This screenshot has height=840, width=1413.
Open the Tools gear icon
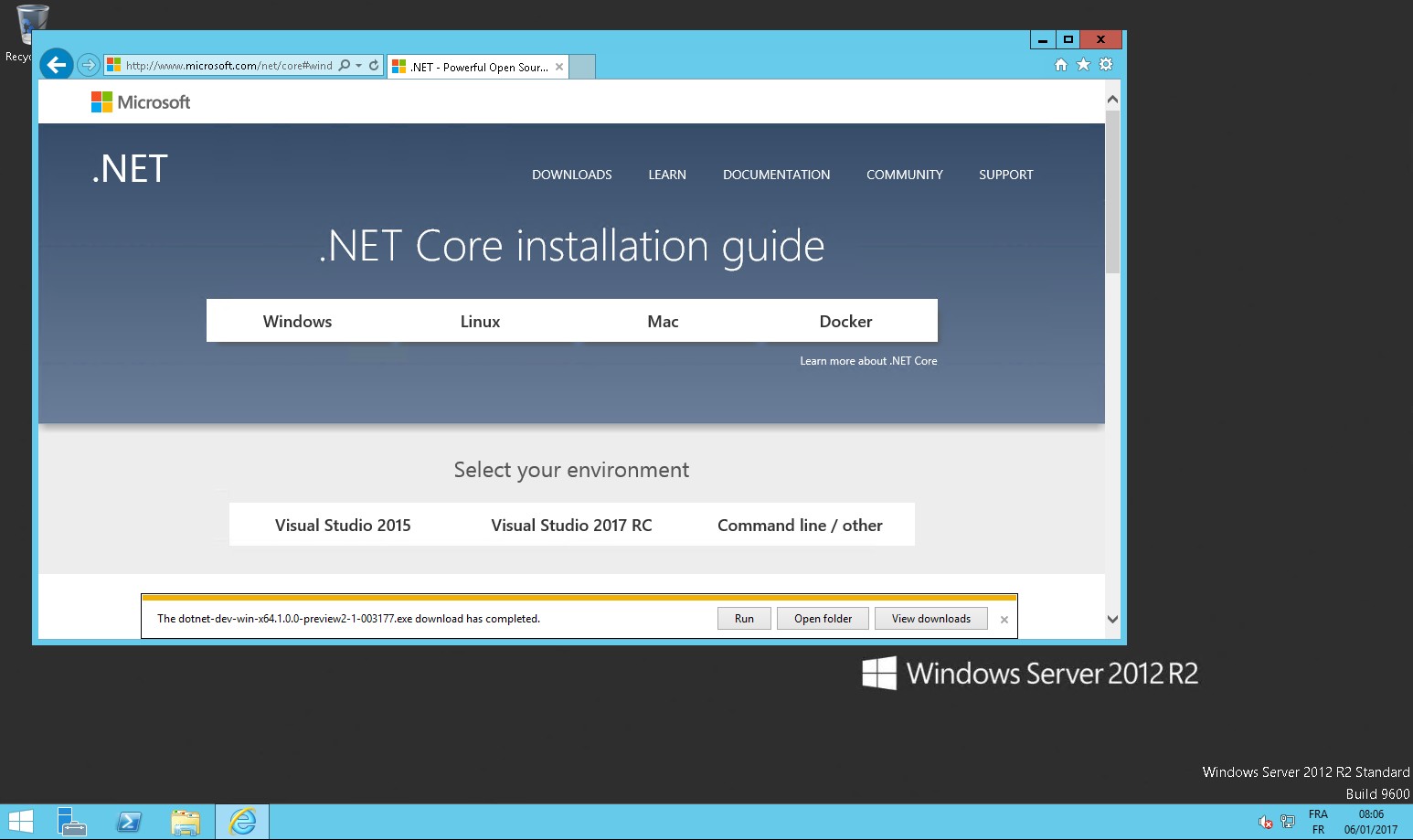[1106, 65]
